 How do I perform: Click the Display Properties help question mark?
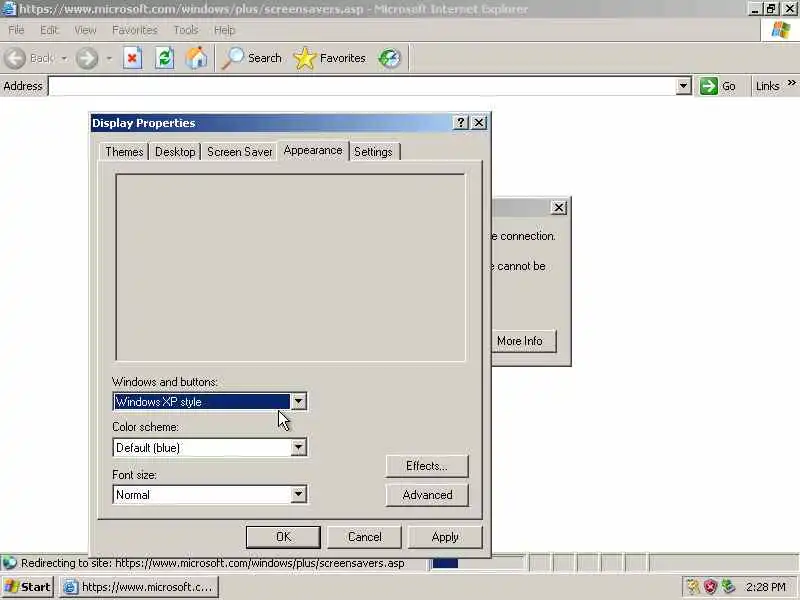point(460,122)
